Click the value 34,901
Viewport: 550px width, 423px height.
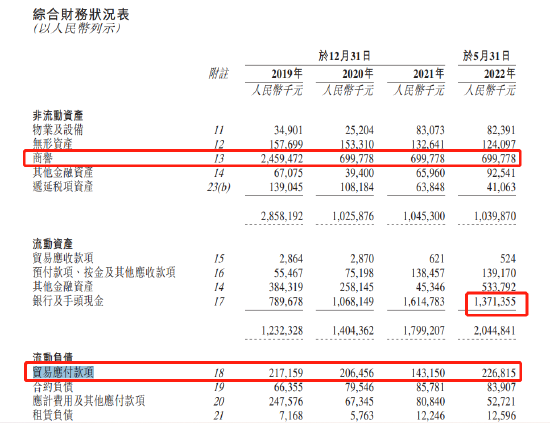pyautogui.click(x=288, y=130)
